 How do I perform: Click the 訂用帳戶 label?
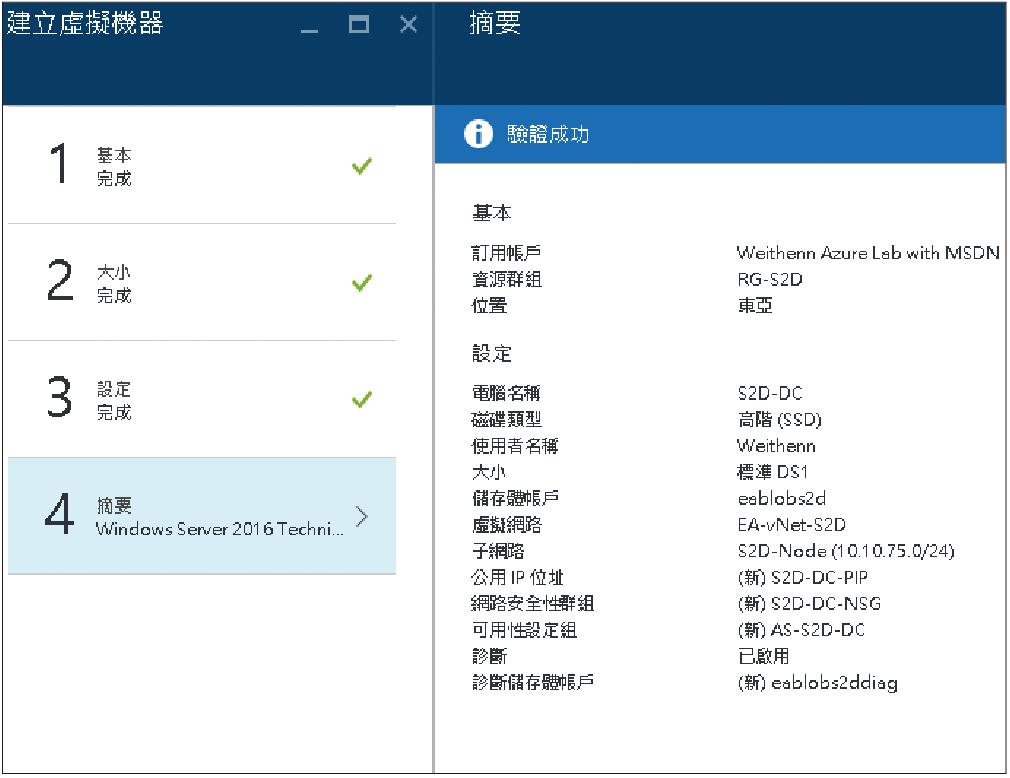(506, 253)
